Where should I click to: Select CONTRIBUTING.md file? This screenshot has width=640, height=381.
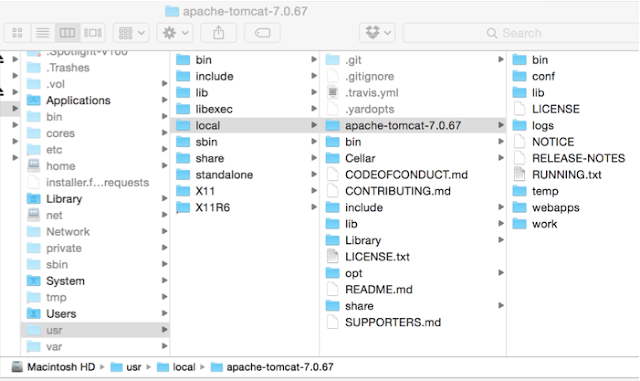coord(398,191)
